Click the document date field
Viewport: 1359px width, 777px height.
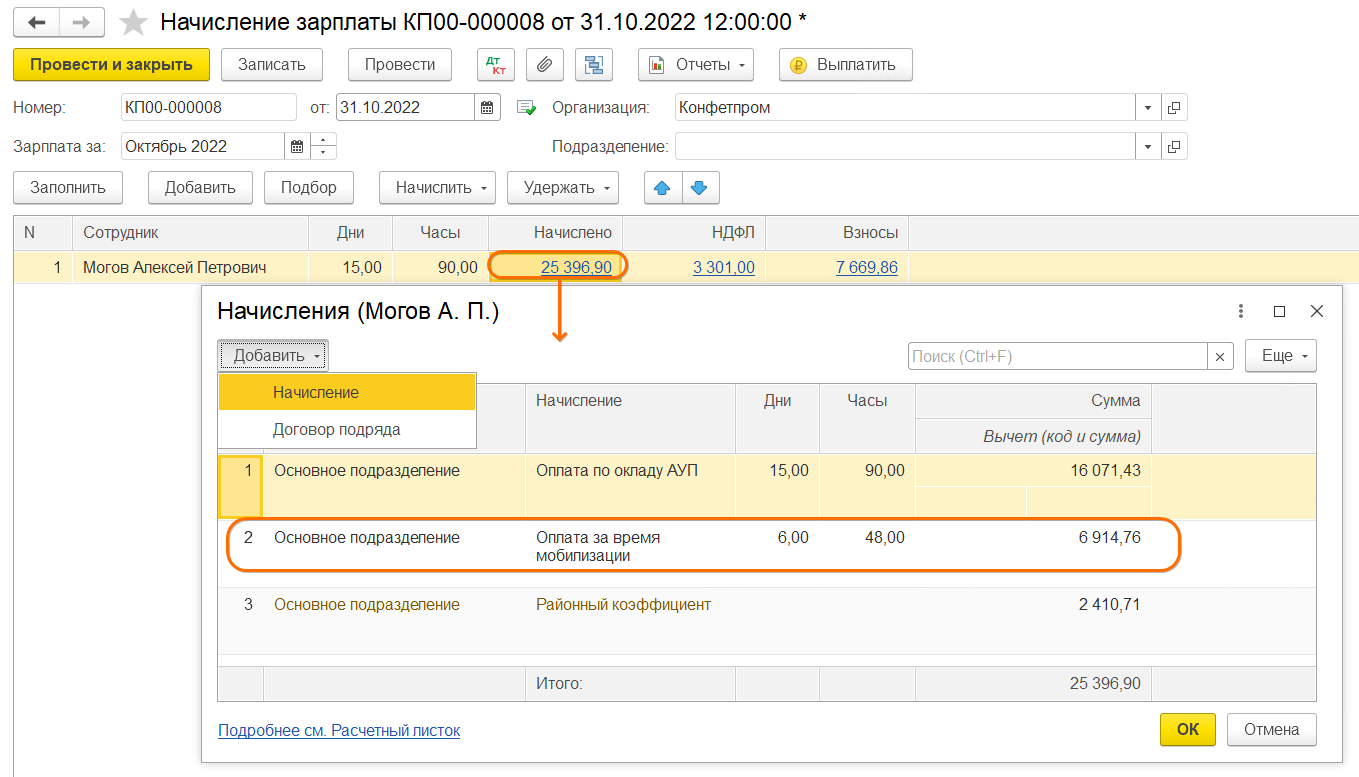405,107
